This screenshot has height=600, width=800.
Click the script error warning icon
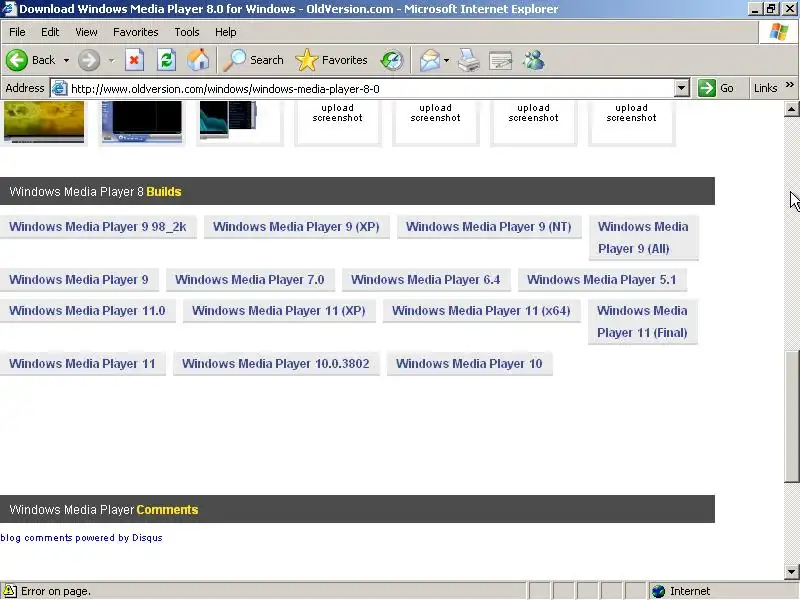pyautogui.click(x=9, y=591)
